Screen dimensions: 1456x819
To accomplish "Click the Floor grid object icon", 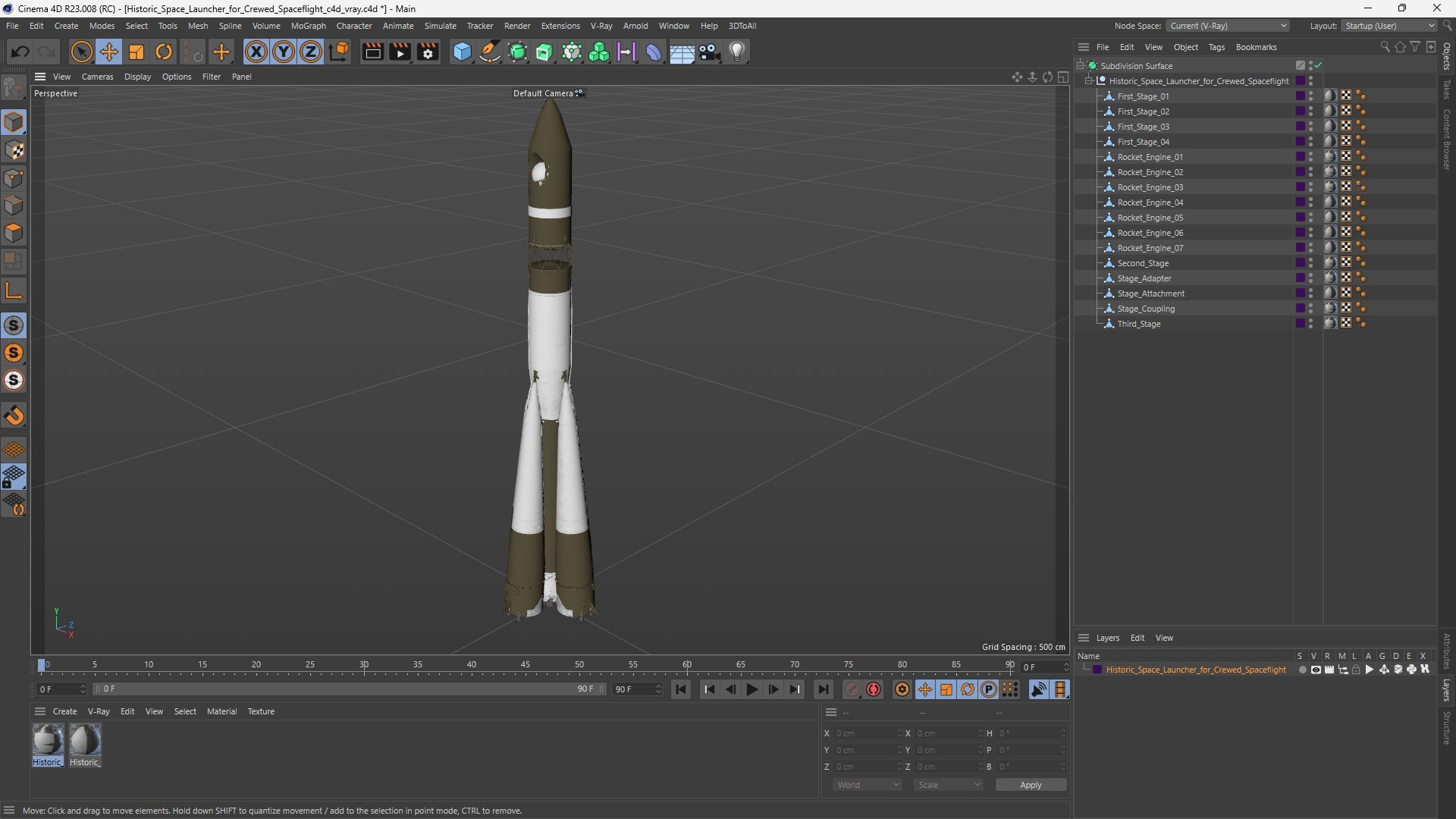I will click(x=682, y=52).
